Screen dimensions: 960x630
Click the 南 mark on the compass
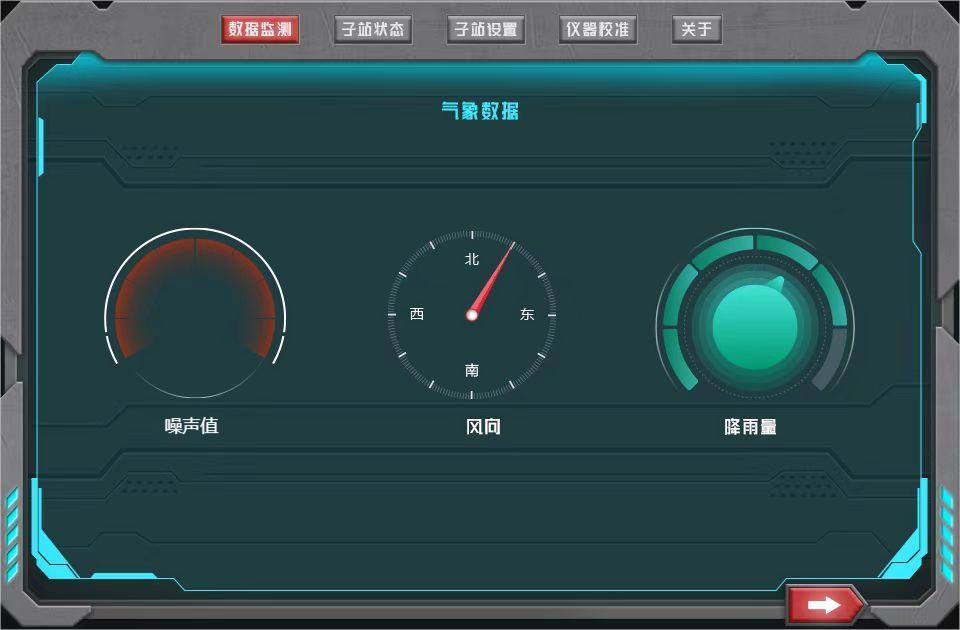471,370
